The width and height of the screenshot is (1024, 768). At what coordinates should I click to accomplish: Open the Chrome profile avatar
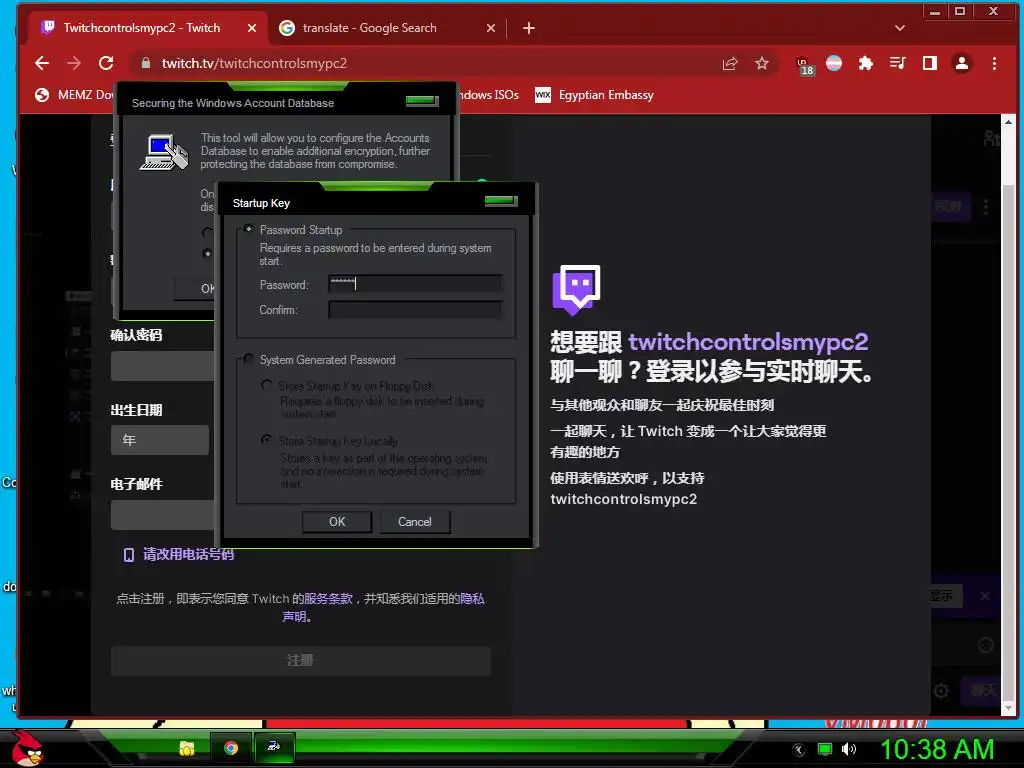961,63
